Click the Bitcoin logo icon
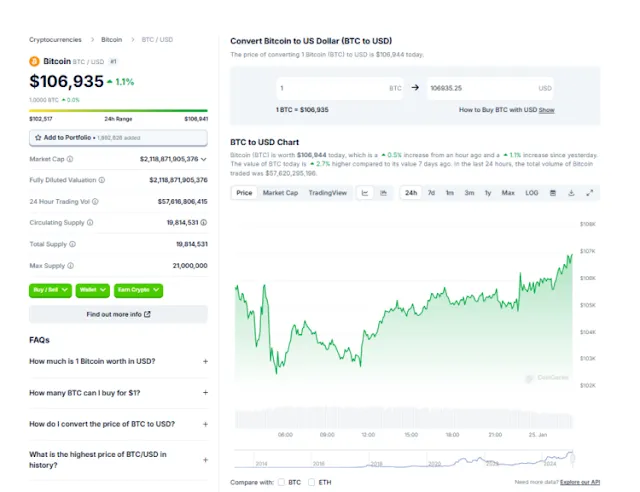Screen dimensions: 640x492 33,61
